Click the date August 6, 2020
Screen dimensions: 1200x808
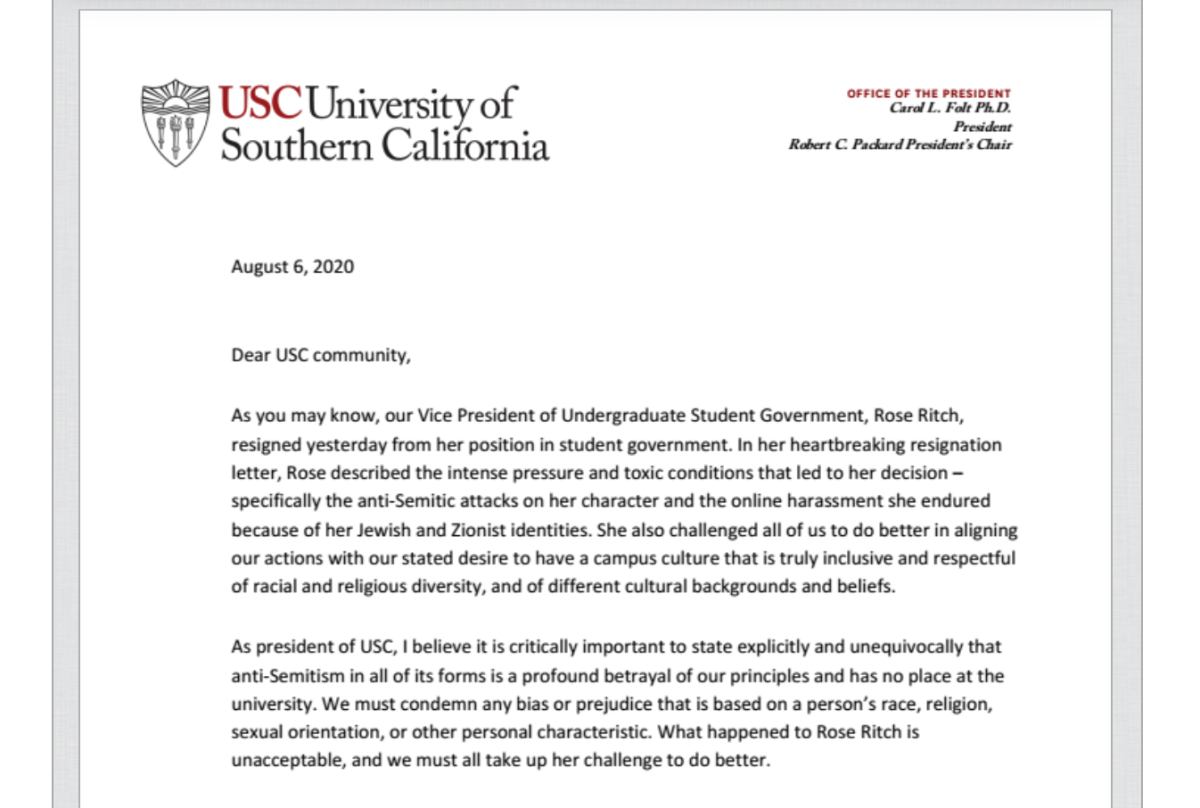[293, 267]
